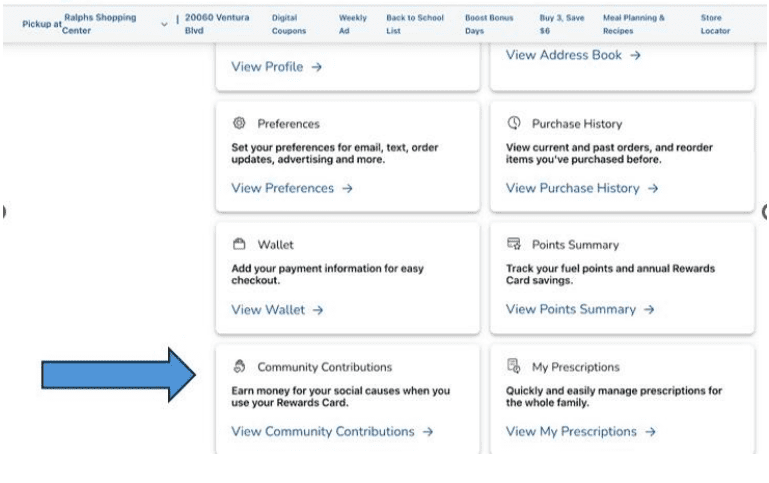The height and width of the screenshot is (483, 769).
Task: Click the Wallet icon
Action: click(239, 244)
